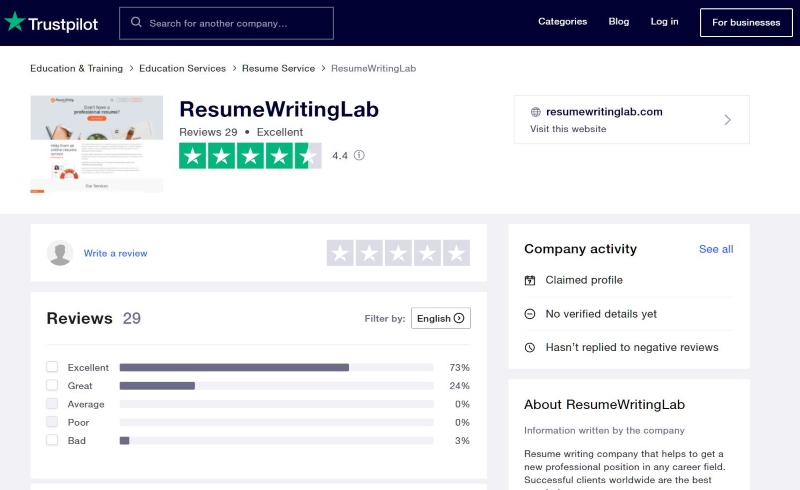800x490 pixels.
Task: Click the chevron arrow on the website card
Action: point(728,120)
